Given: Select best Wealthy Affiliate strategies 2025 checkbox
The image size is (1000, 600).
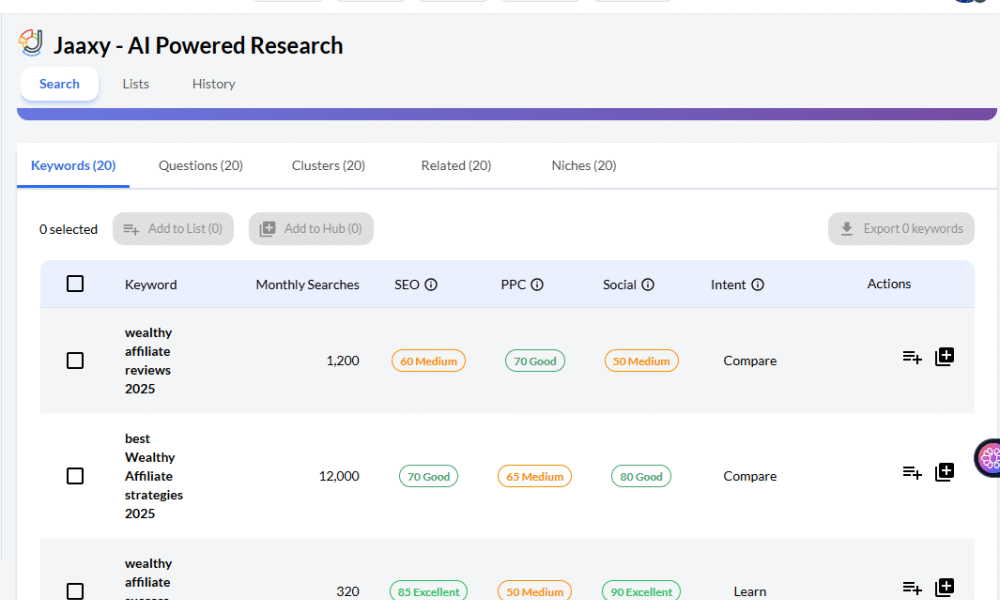Looking at the screenshot, I should pos(75,476).
